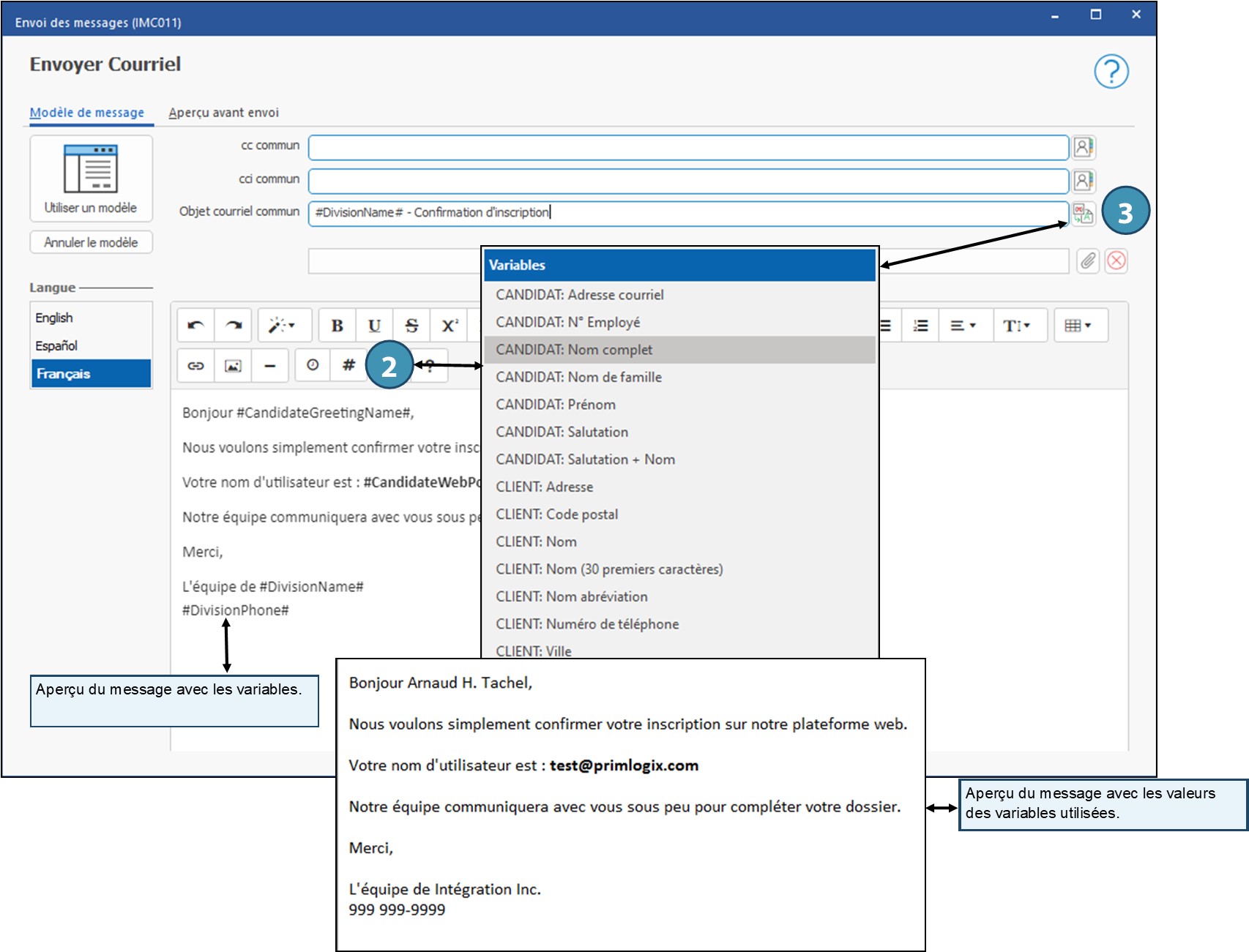This screenshot has width=1249, height=952.
Task: Click the Objet courriel commun field
Action: pos(688,213)
